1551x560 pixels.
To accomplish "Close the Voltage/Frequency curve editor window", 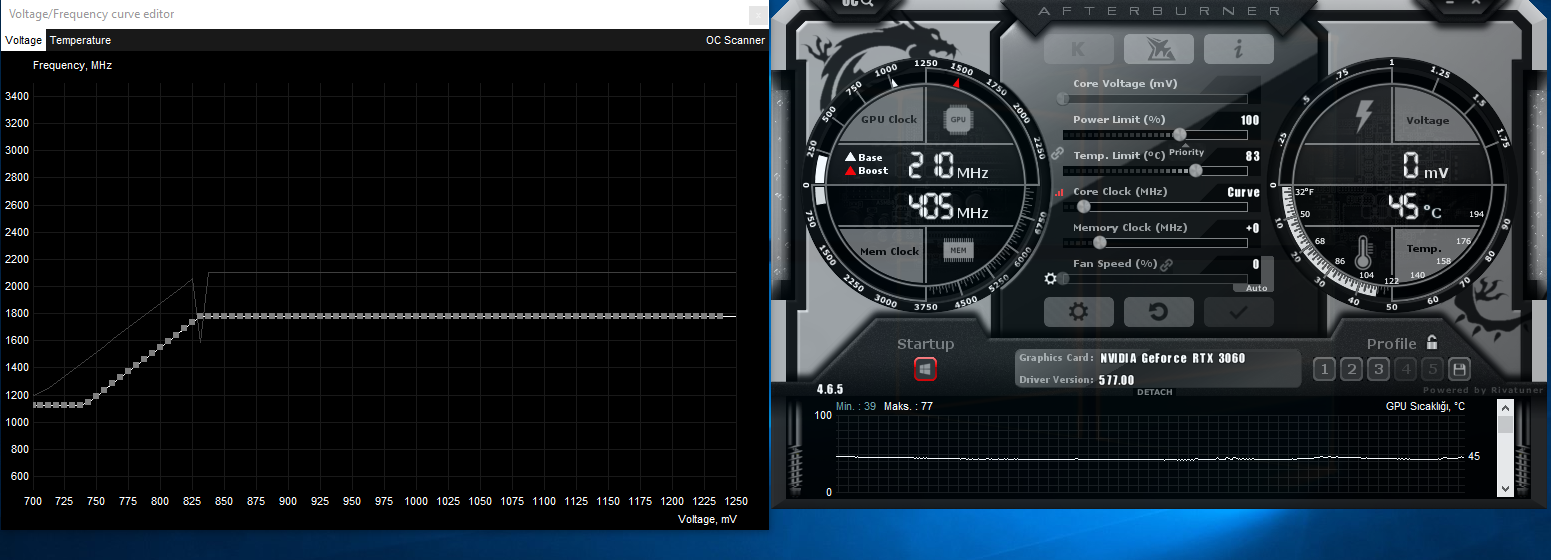I will pos(758,14).
